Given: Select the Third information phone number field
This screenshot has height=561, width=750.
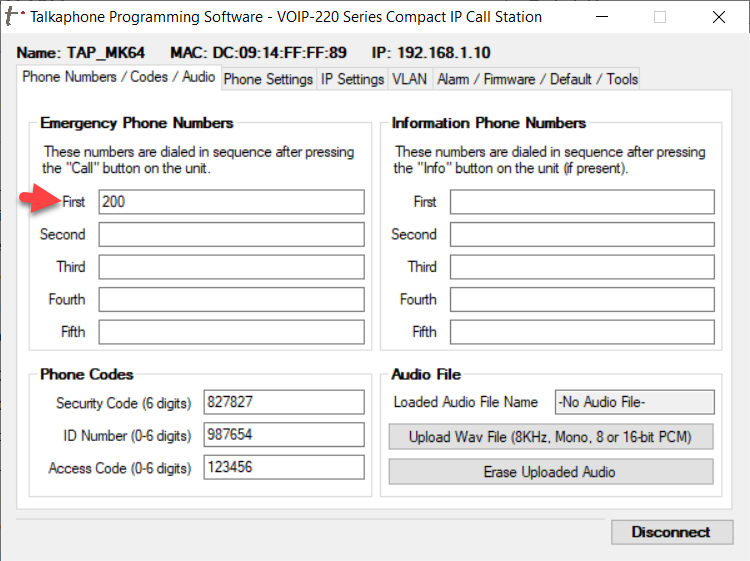Looking at the screenshot, I should [x=582, y=267].
